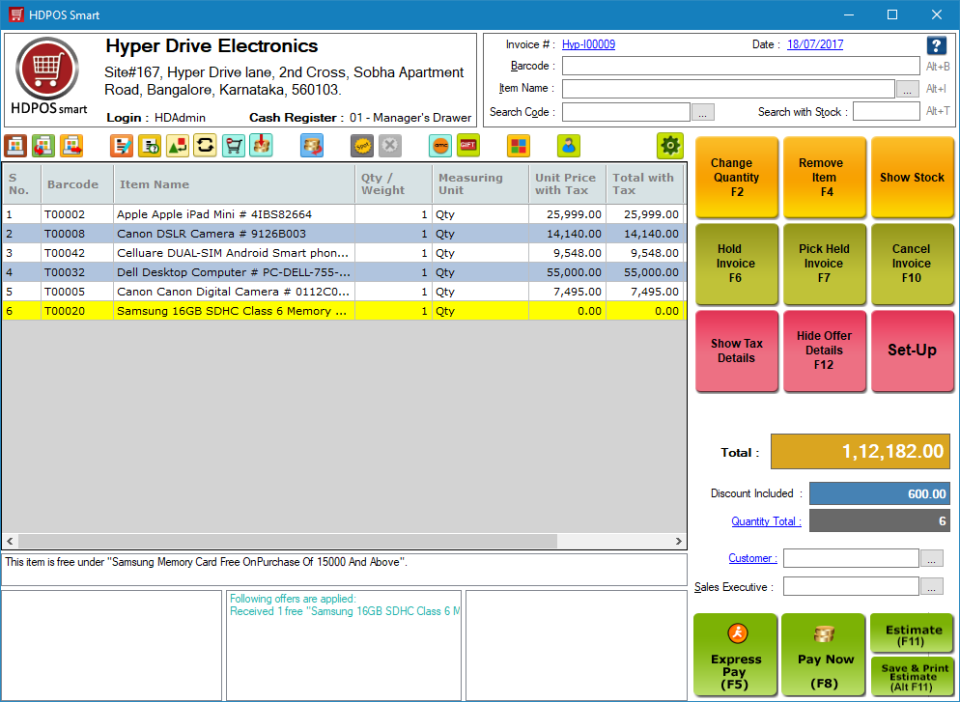Click the Quantity Total link
Screen dimensions: 960x702
[x=766, y=521]
